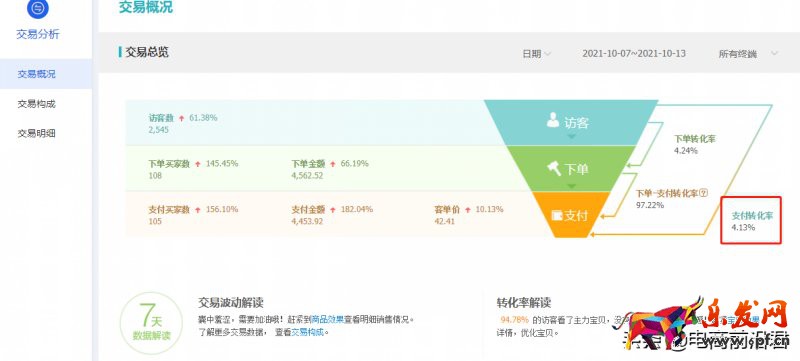Click the help icon next to 下单-支付转化率
This screenshot has width=800, height=361.
[704, 193]
